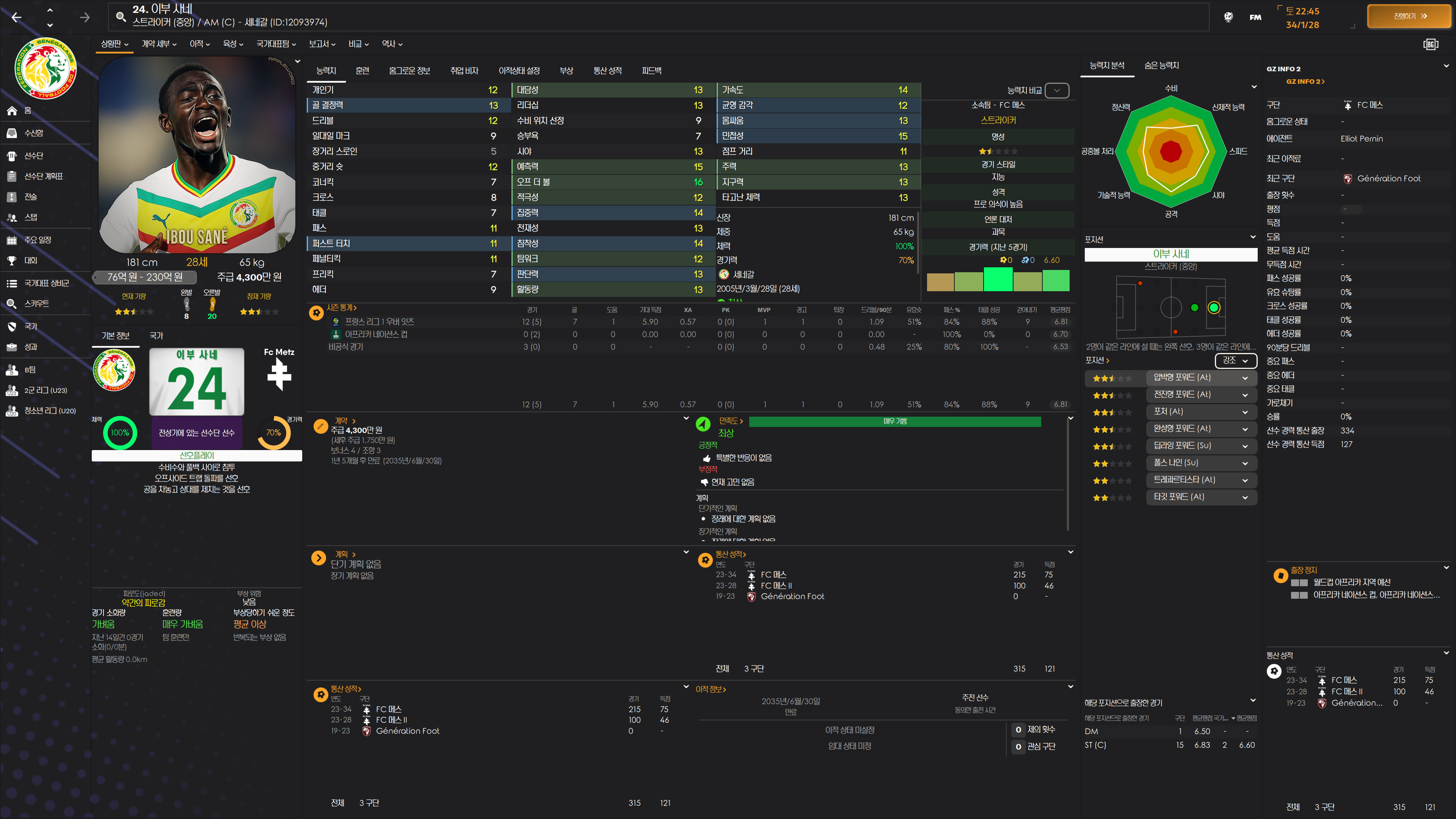1456x819 pixels.
Task: Click the back arrow navigation icon
Action: coord(16,17)
